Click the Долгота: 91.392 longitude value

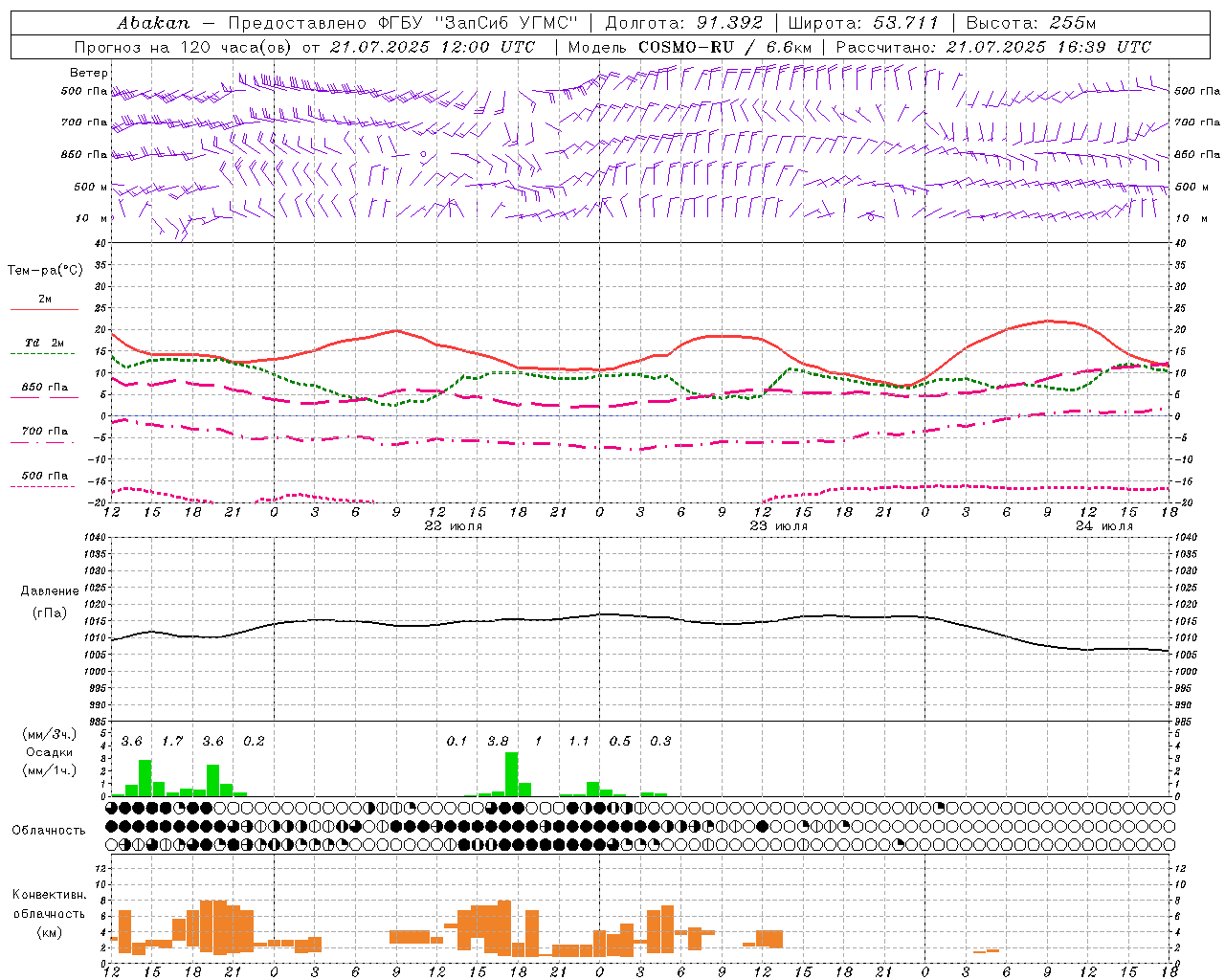(684, 23)
